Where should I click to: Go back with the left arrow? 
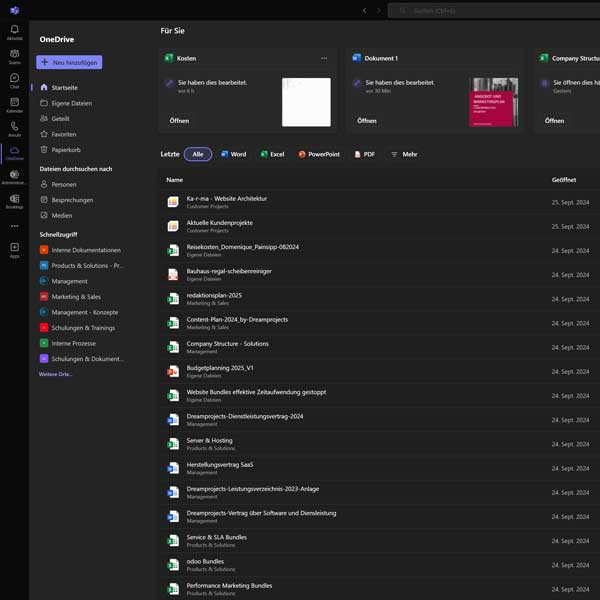(364, 11)
